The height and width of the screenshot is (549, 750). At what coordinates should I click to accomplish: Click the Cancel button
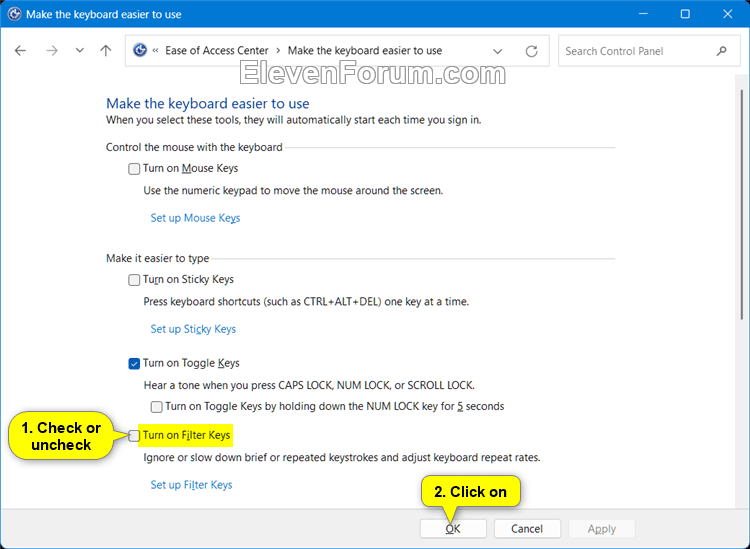[527, 528]
